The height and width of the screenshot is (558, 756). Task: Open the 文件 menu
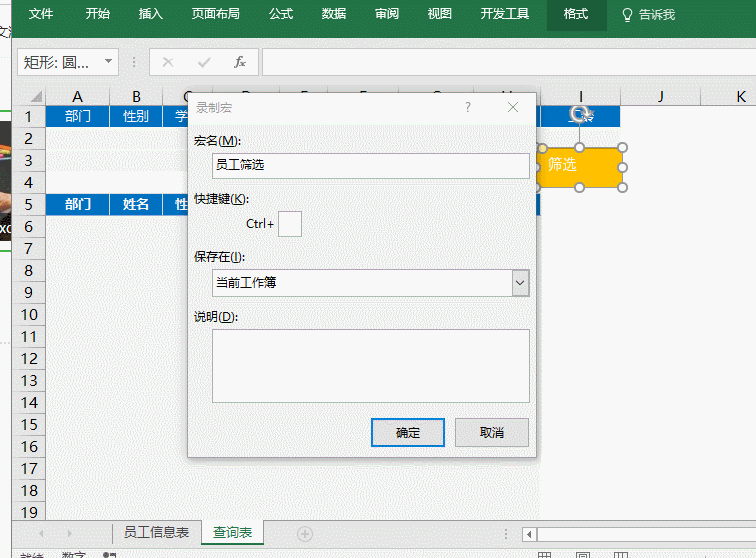41,15
